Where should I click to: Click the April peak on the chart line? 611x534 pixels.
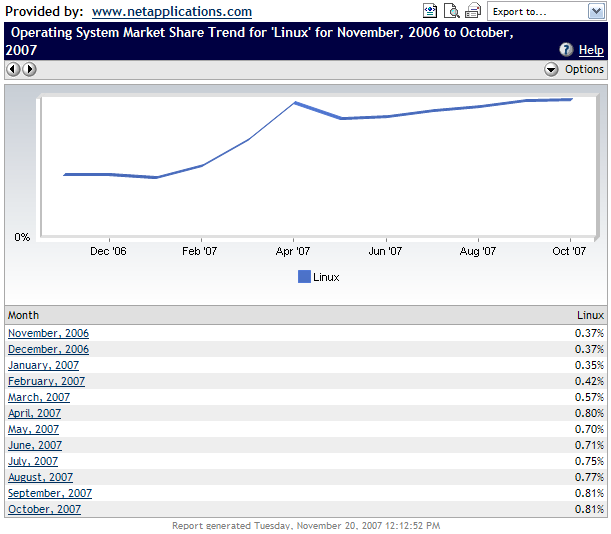[x=295, y=103]
